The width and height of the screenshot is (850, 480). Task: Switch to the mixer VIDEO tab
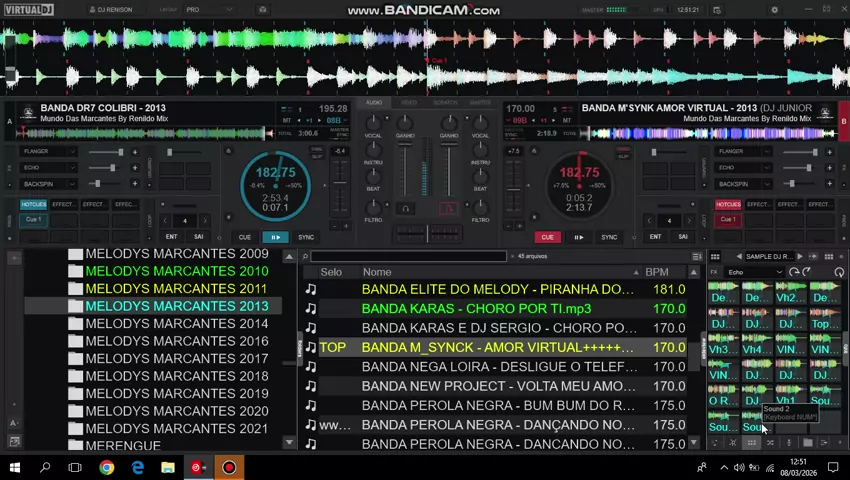click(x=409, y=103)
